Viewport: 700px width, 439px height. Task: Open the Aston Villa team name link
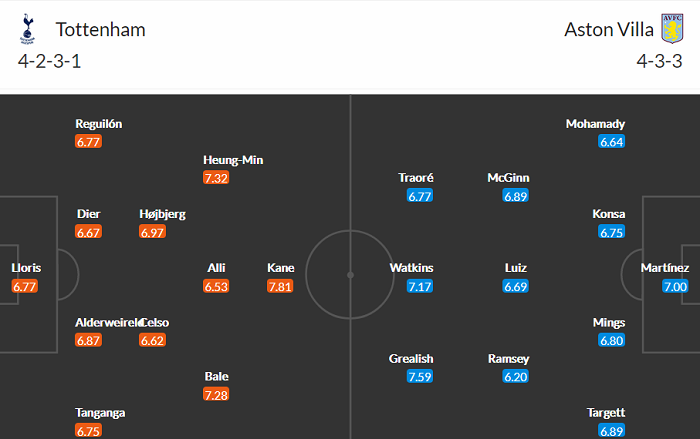pyautogui.click(x=602, y=29)
